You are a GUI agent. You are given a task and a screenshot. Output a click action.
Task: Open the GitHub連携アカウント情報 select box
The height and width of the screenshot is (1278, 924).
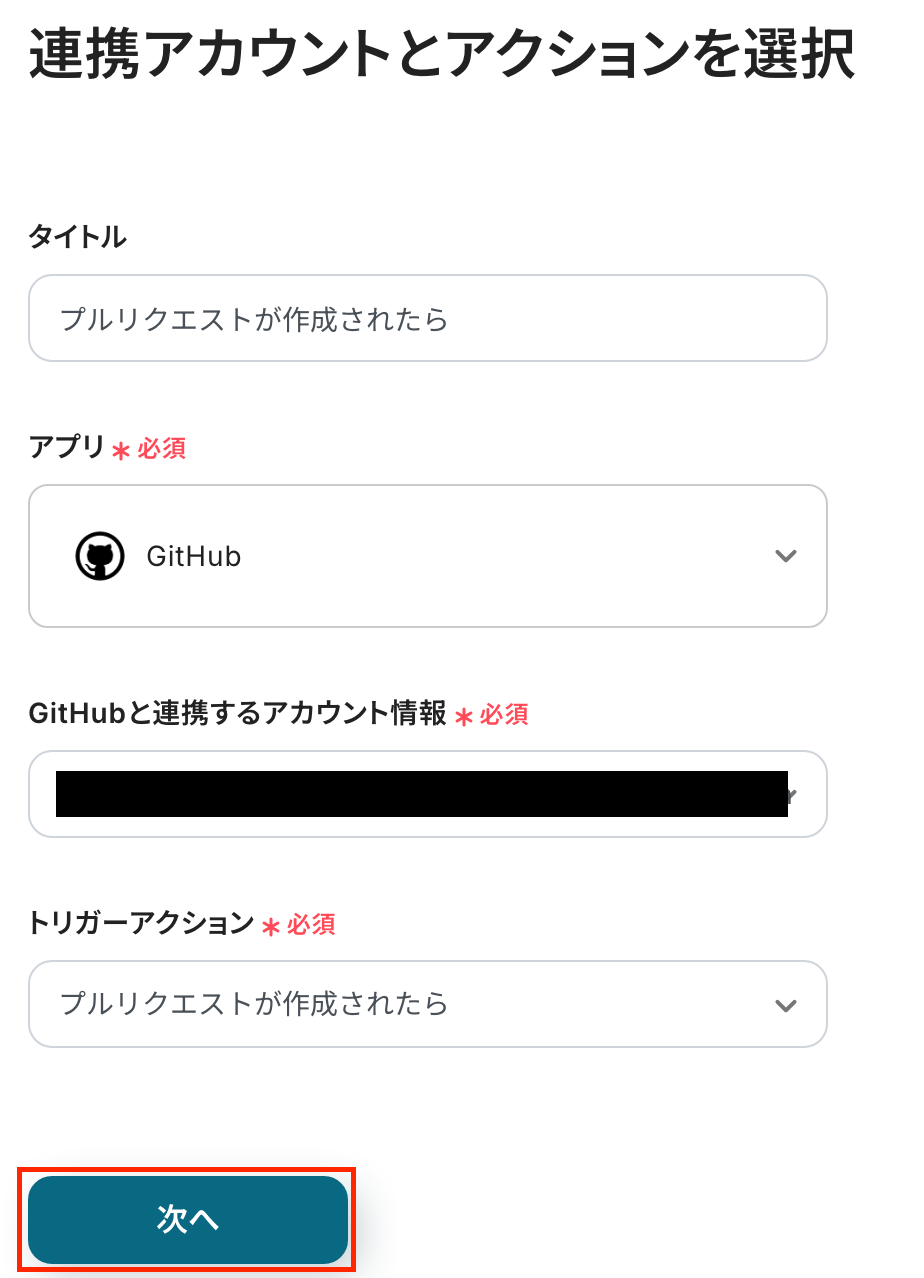(x=428, y=794)
